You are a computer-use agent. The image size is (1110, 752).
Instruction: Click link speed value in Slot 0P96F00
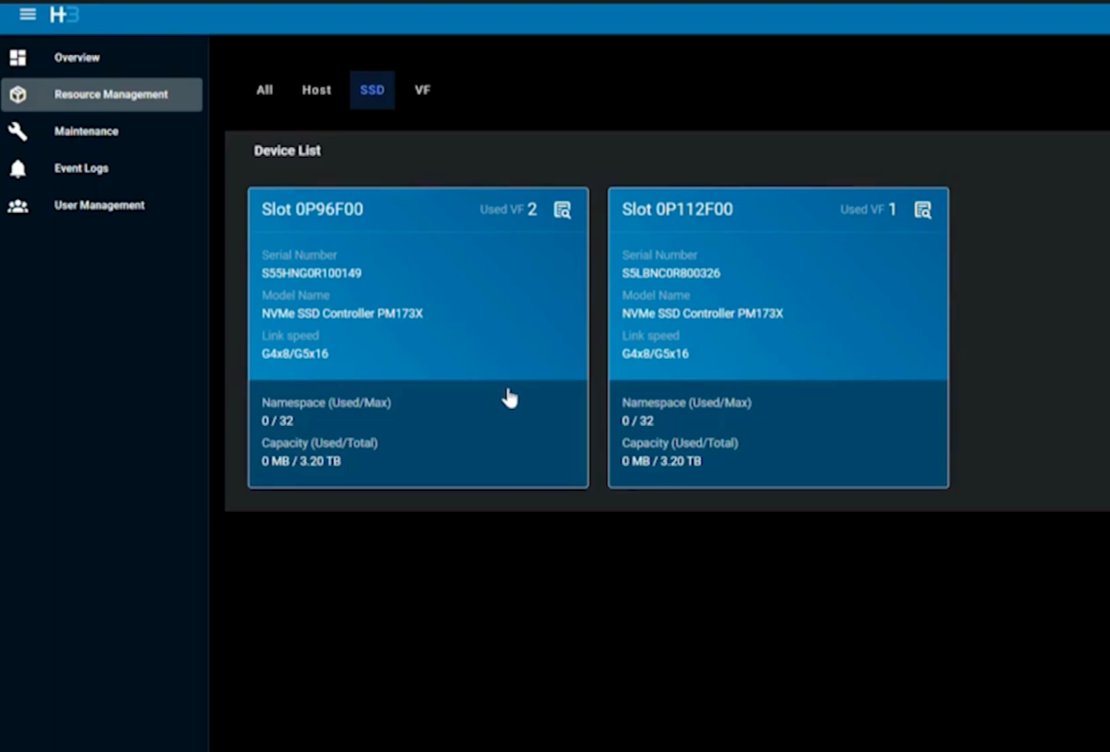click(x=295, y=354)
